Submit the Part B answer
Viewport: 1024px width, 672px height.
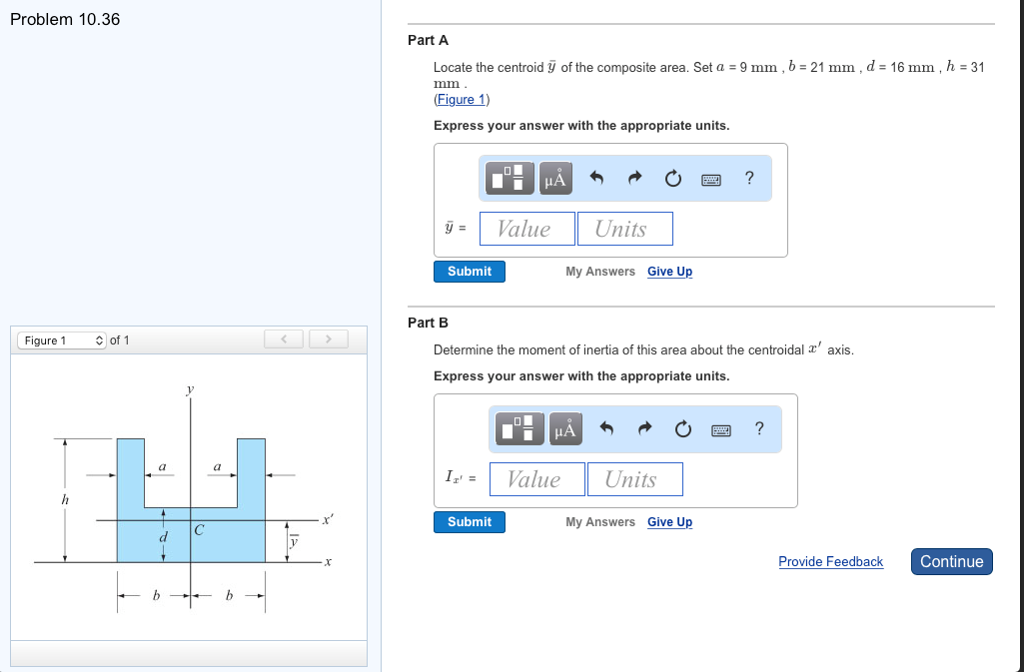tap(469, 521)
